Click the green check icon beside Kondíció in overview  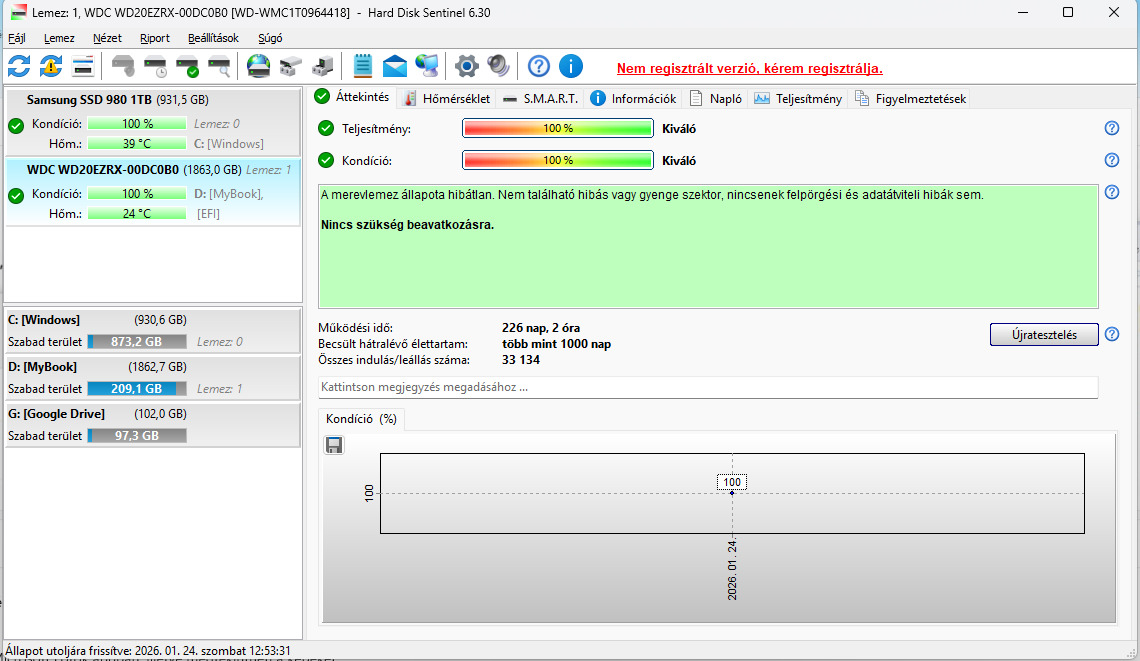pos(326,160)
